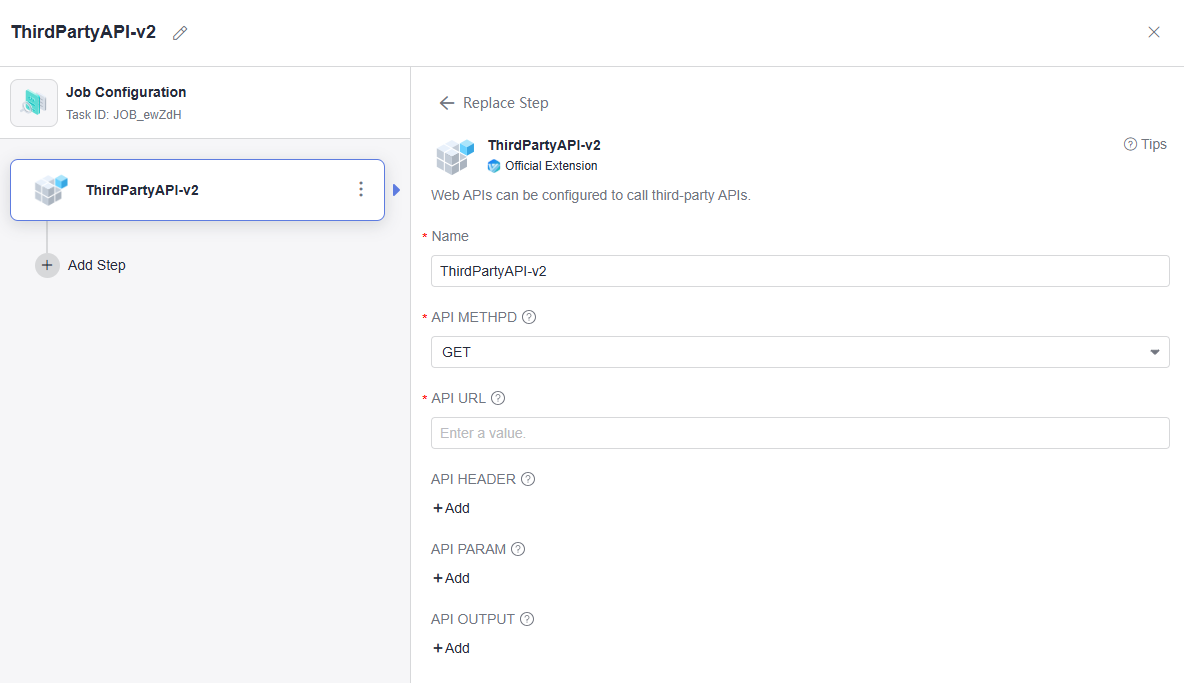Show help for API URL field

point(498,398)
